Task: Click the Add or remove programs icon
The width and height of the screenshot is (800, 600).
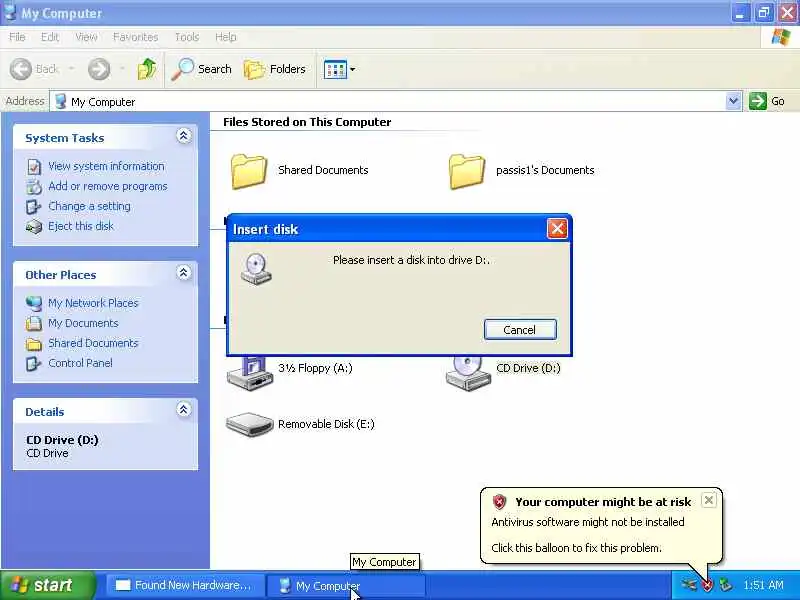Action: pos(34,187)
